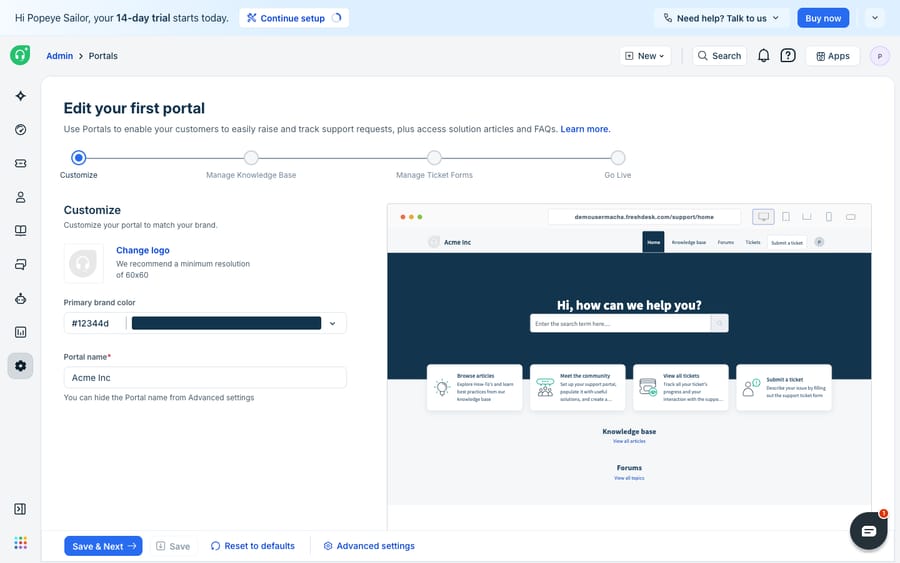Select the Manage Knowledge Base step circle
The image size is (900, 563).
tap(251, 157)
